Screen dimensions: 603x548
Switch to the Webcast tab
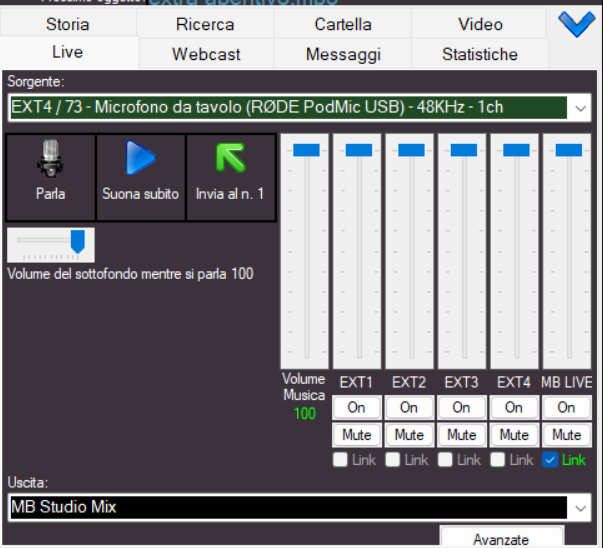pyautogui.click(x=206, y=54)
